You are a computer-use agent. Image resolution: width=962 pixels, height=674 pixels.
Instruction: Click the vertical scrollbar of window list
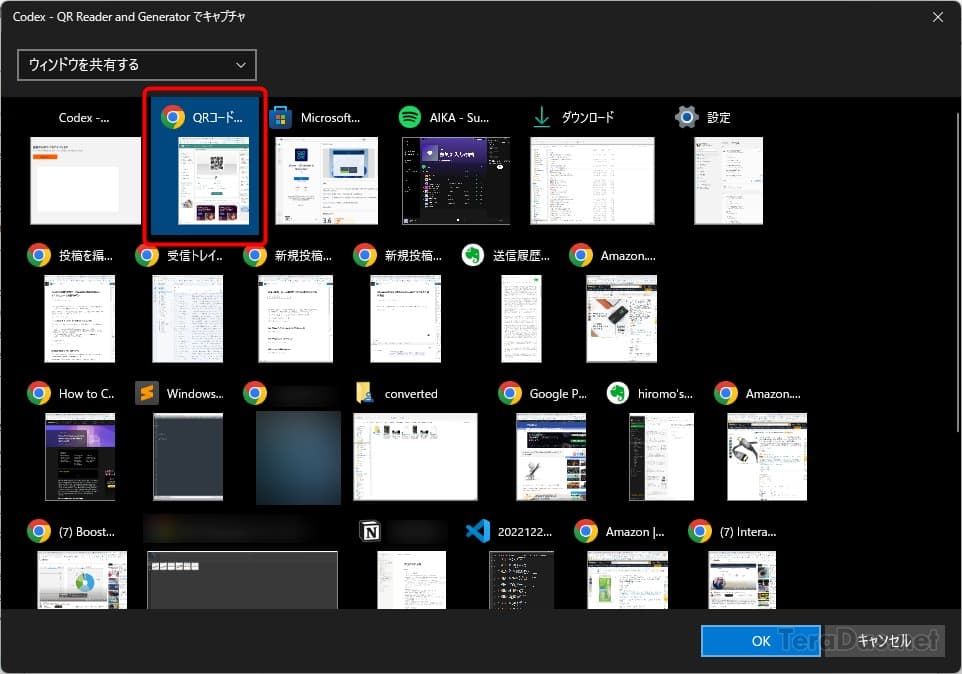click(958, 273)
